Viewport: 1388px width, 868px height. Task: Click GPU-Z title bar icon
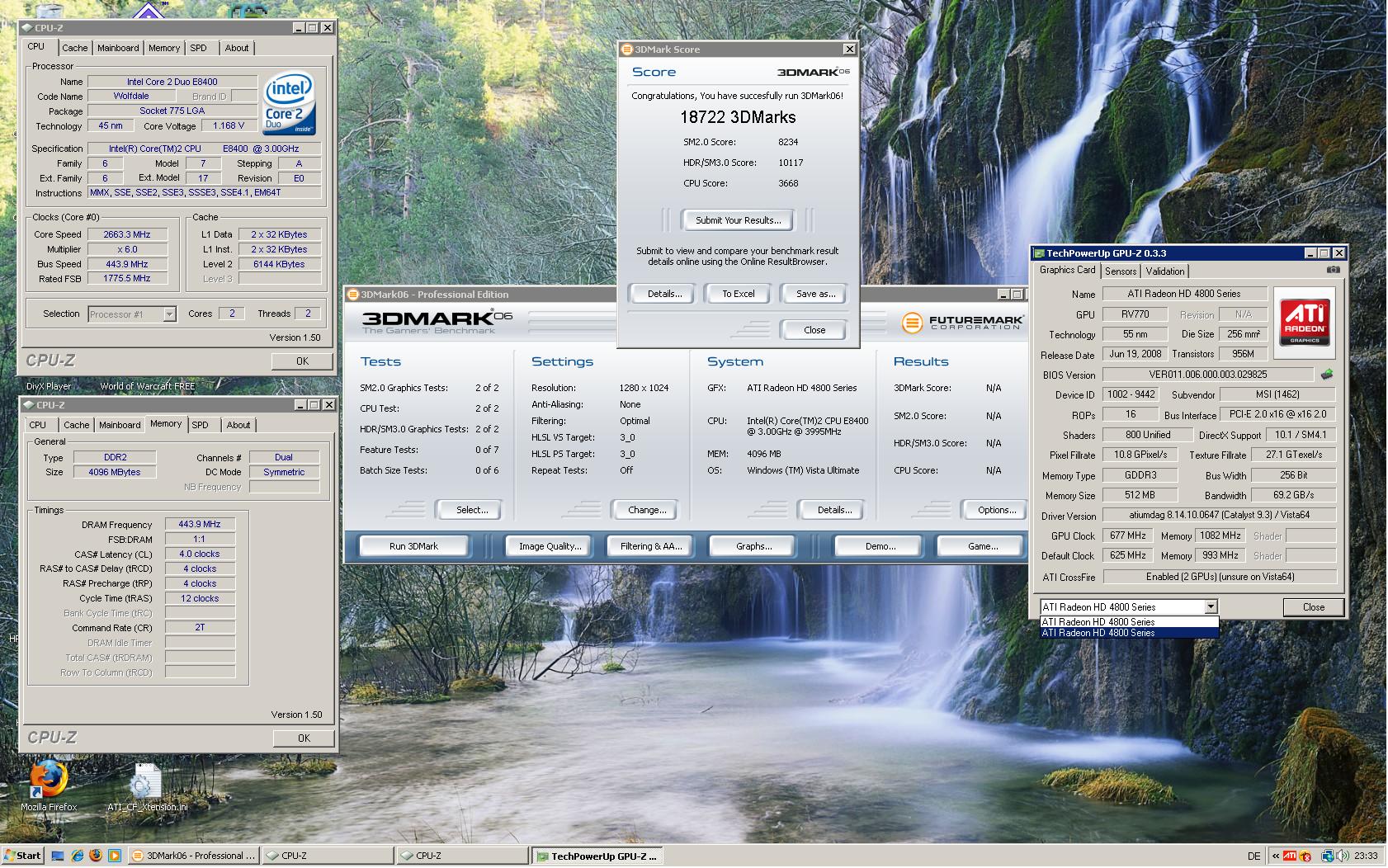tap(1040, 253)
